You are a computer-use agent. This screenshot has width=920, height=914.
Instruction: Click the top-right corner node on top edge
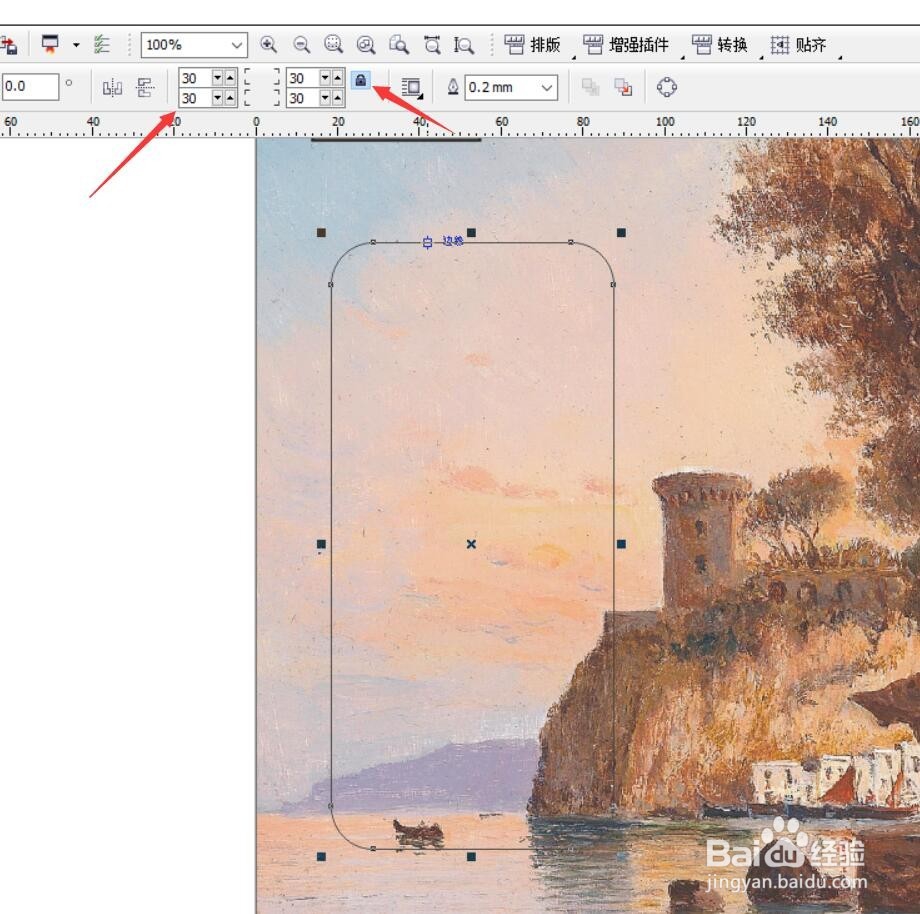571,242
